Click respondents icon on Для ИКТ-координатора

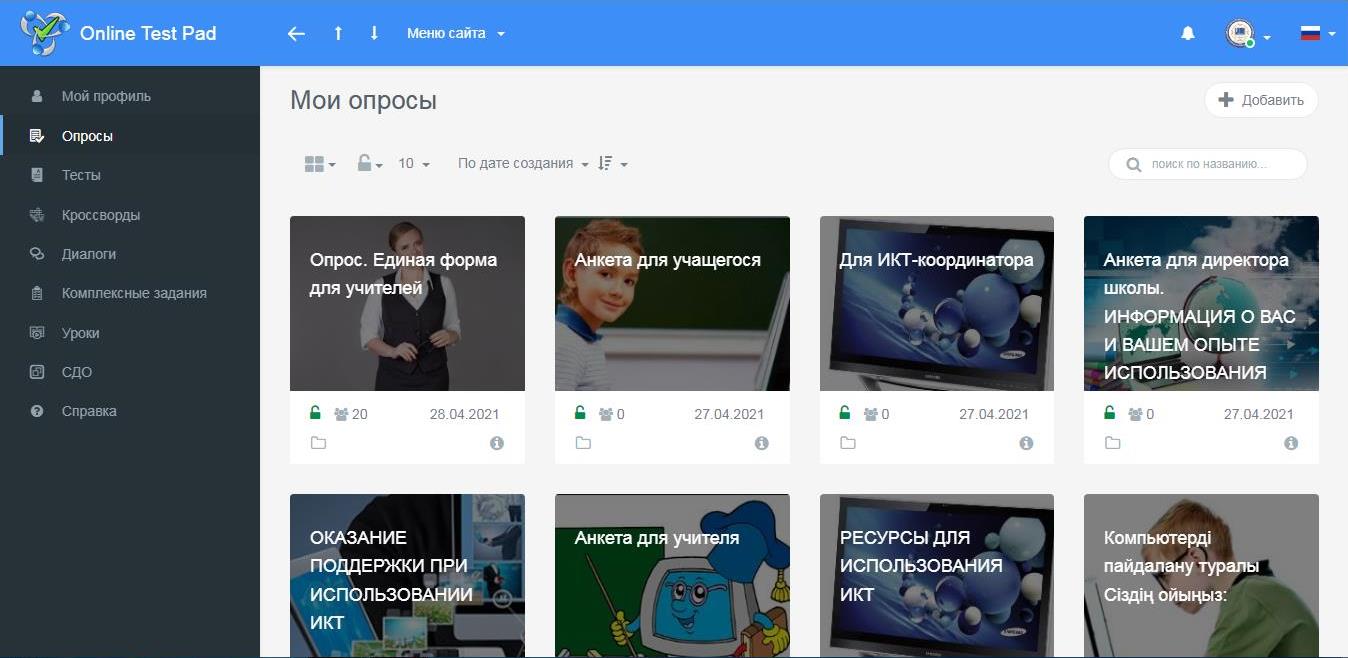point(870,414)
